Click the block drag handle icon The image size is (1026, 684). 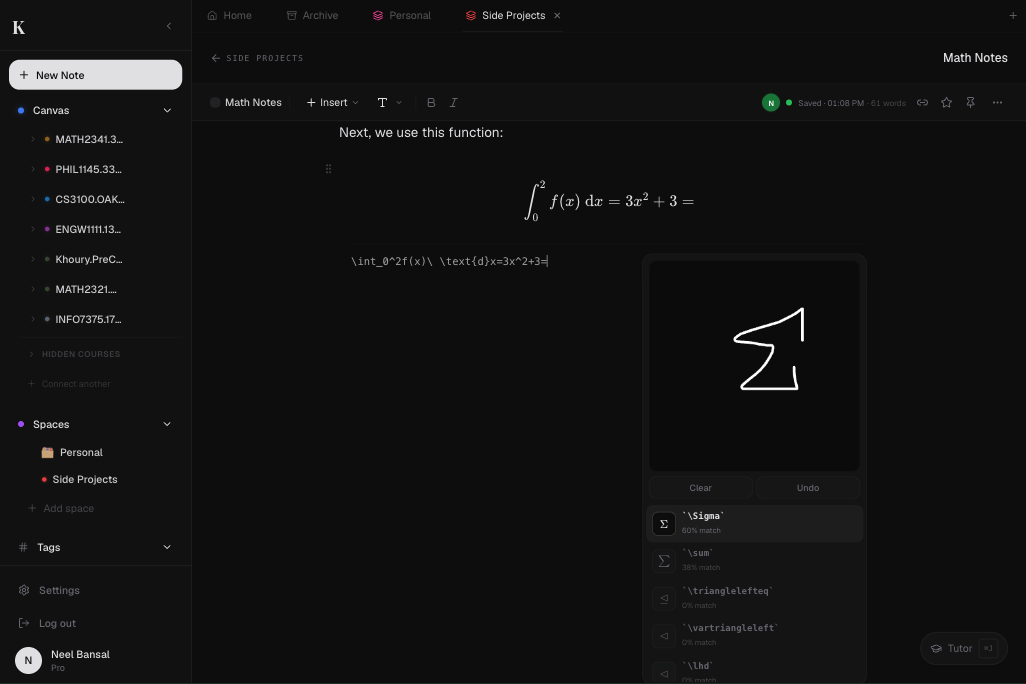[328, 169]
